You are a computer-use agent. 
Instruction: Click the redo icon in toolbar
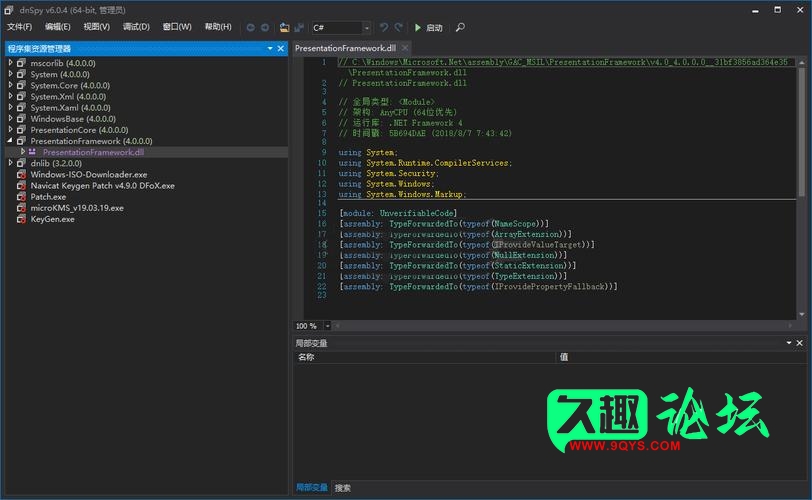[398, 27]
